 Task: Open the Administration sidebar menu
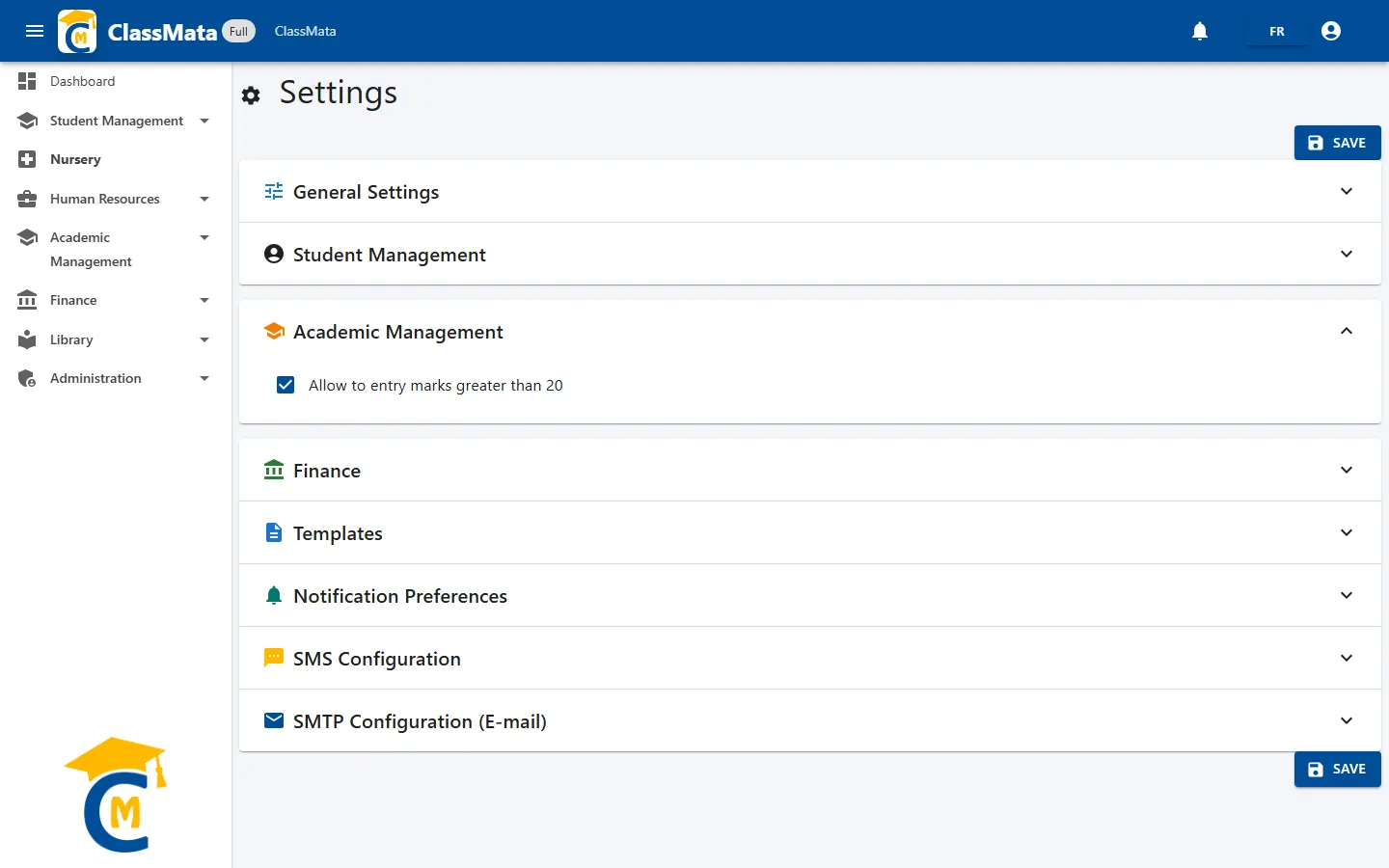click(x=116, y=378)
